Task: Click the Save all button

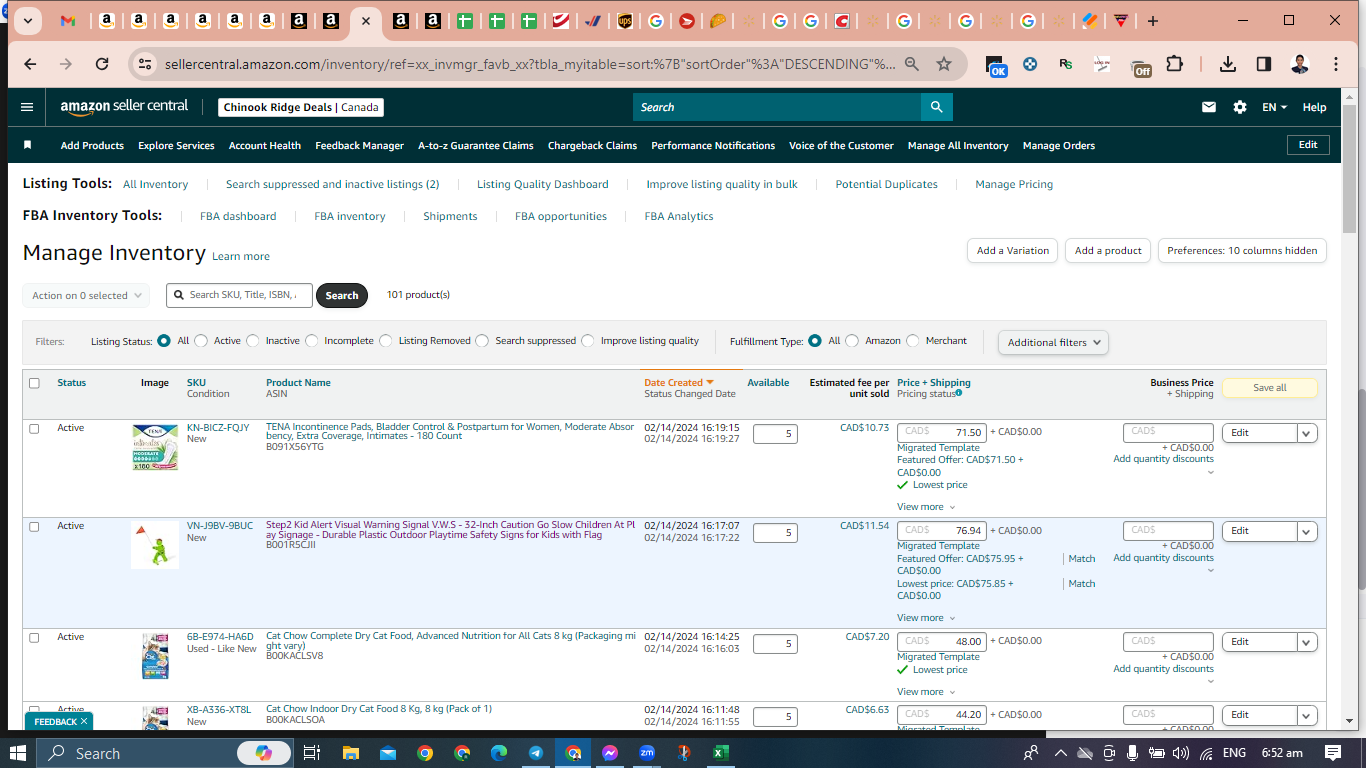Action: (x=1270, y=388)
